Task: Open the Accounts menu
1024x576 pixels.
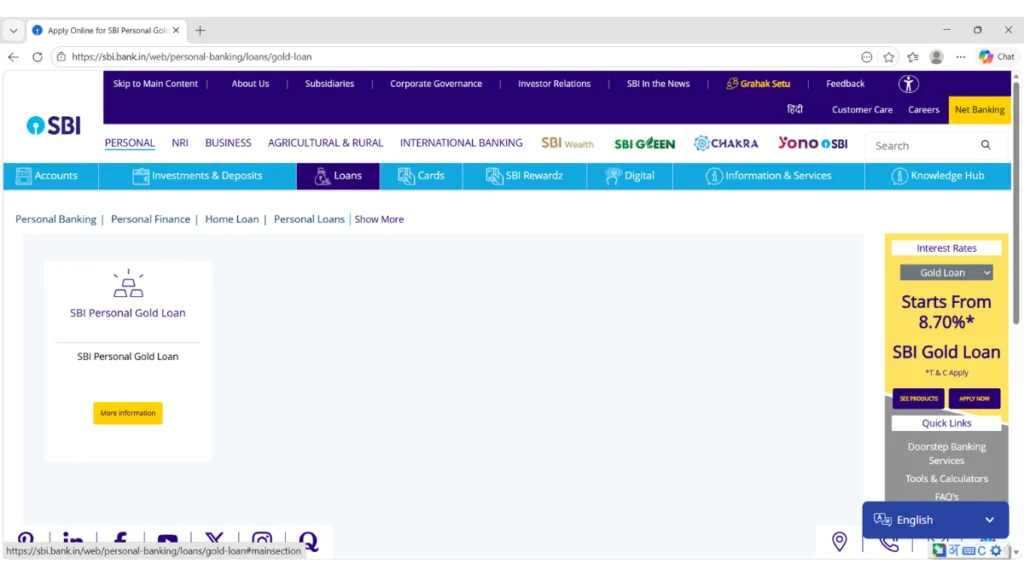Action: click(50, 176)
